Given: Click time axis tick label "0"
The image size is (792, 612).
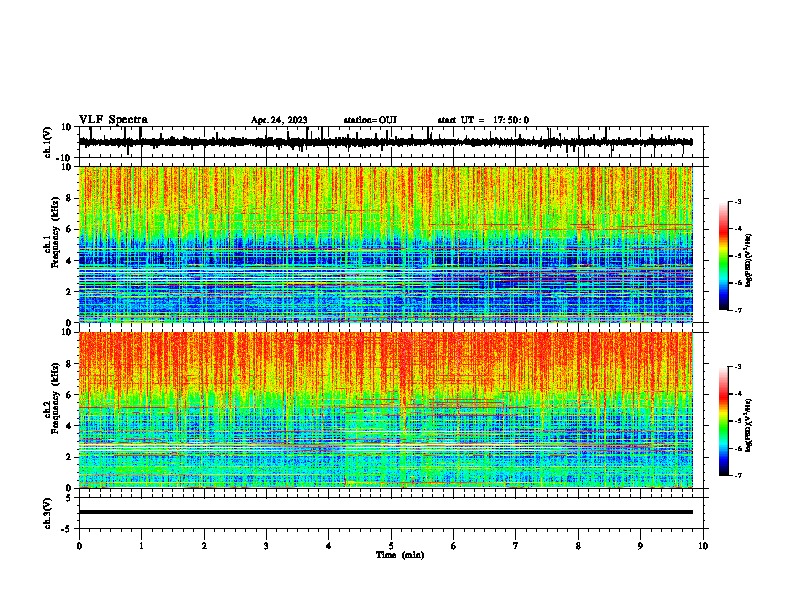Looking at the screenshot, I should (79, 546).
